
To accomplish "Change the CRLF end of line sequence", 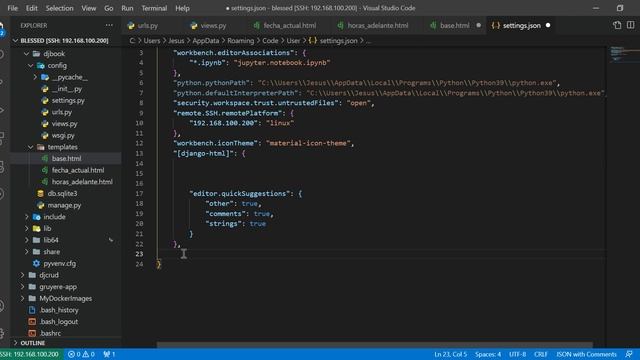I will coord(540,354).
